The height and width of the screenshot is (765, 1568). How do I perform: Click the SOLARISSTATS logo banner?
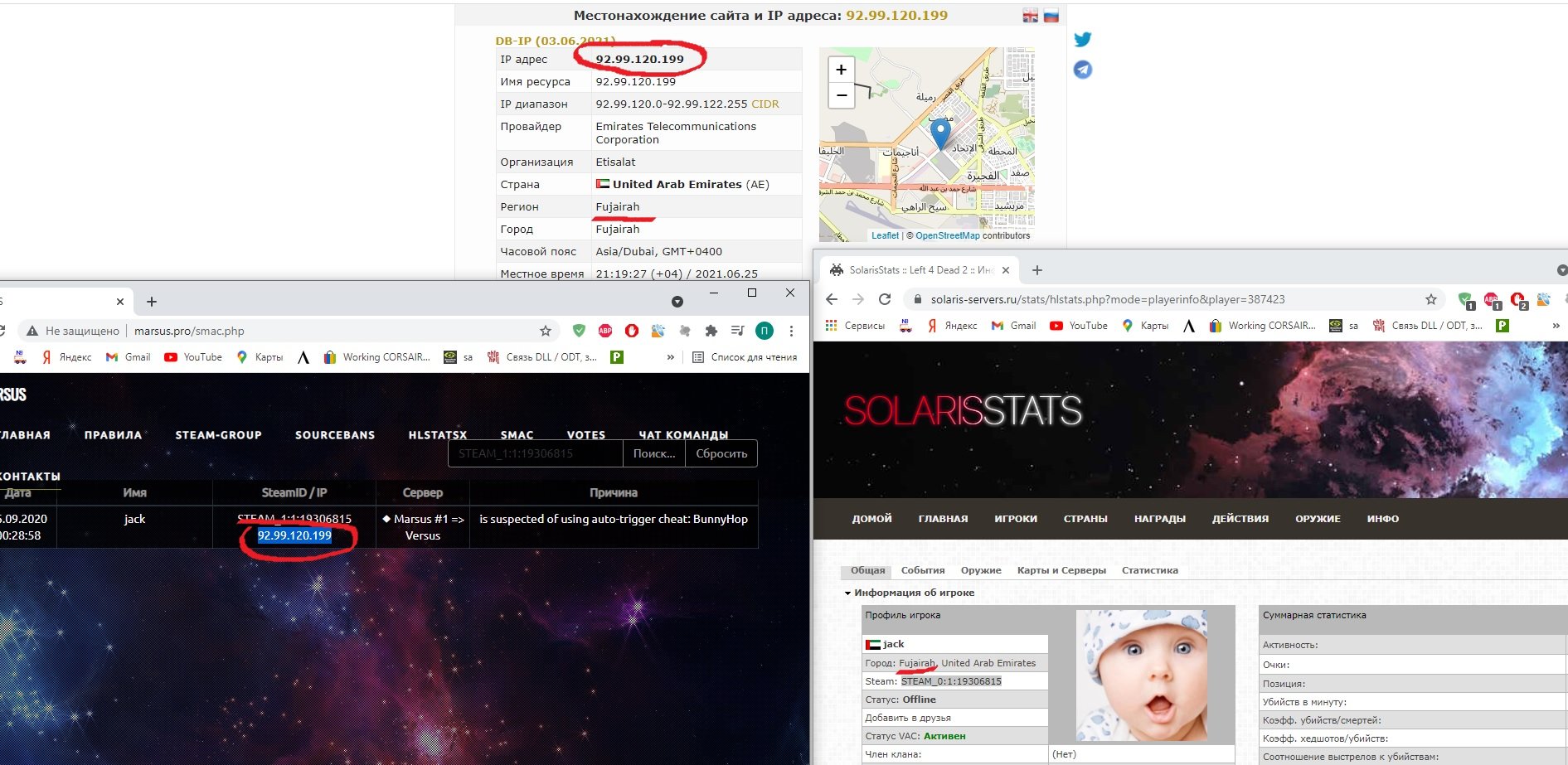[963, 411]
